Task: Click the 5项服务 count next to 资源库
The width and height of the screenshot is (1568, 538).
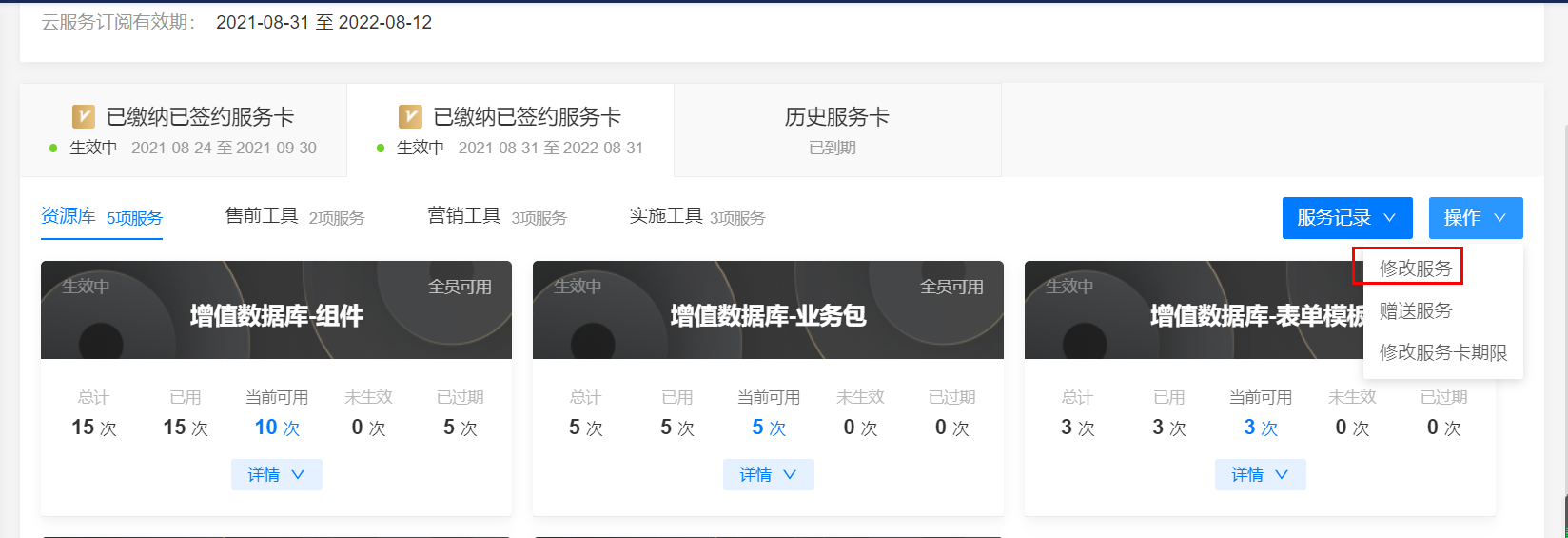Action: pos(134,218)
